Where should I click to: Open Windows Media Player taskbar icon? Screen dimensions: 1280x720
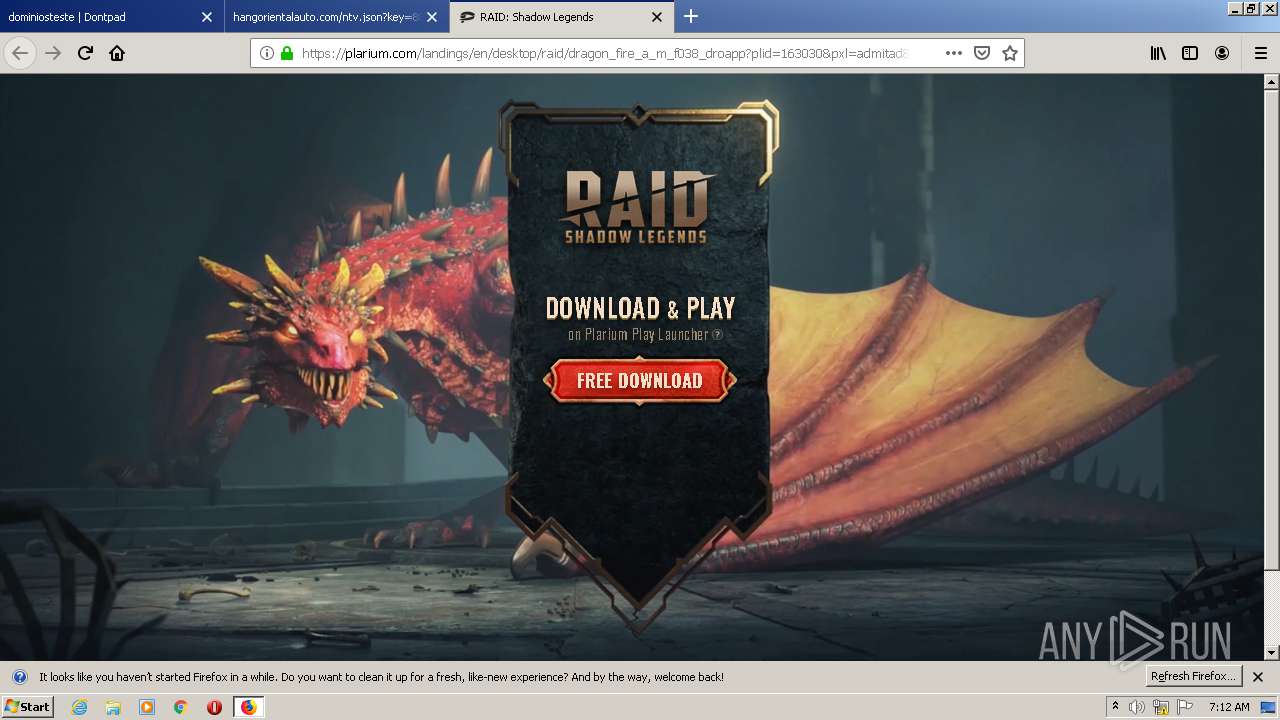(x=147, y=707)
